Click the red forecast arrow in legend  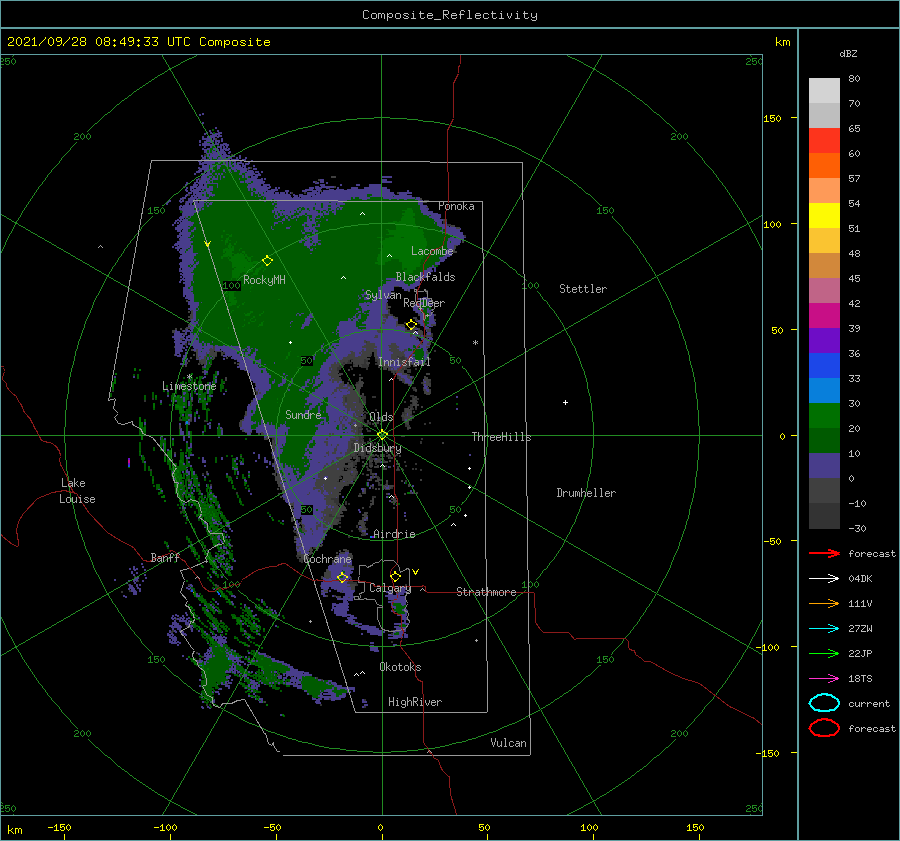coord(824,553)
